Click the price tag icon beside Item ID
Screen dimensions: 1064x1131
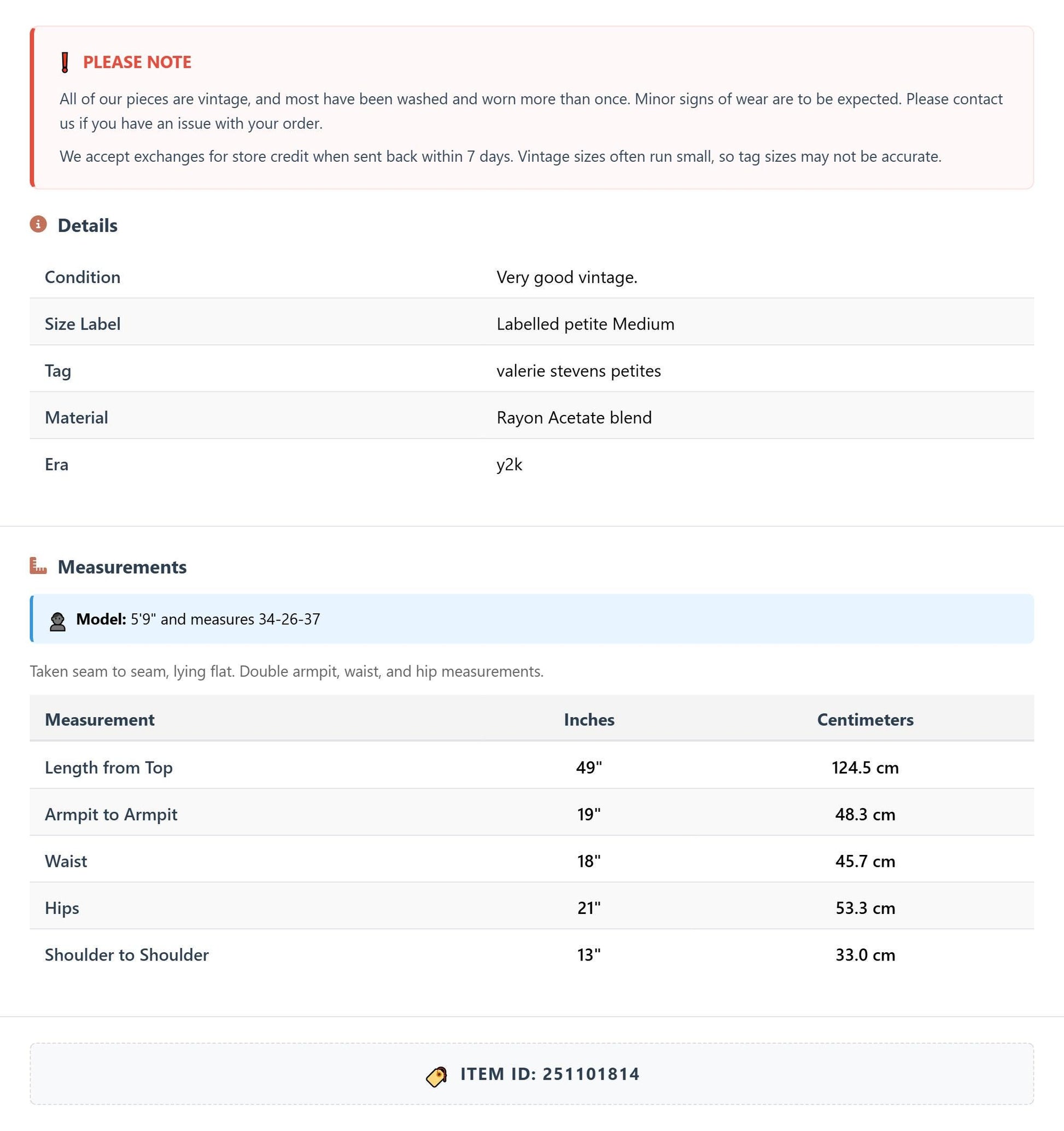(436, 1076)
